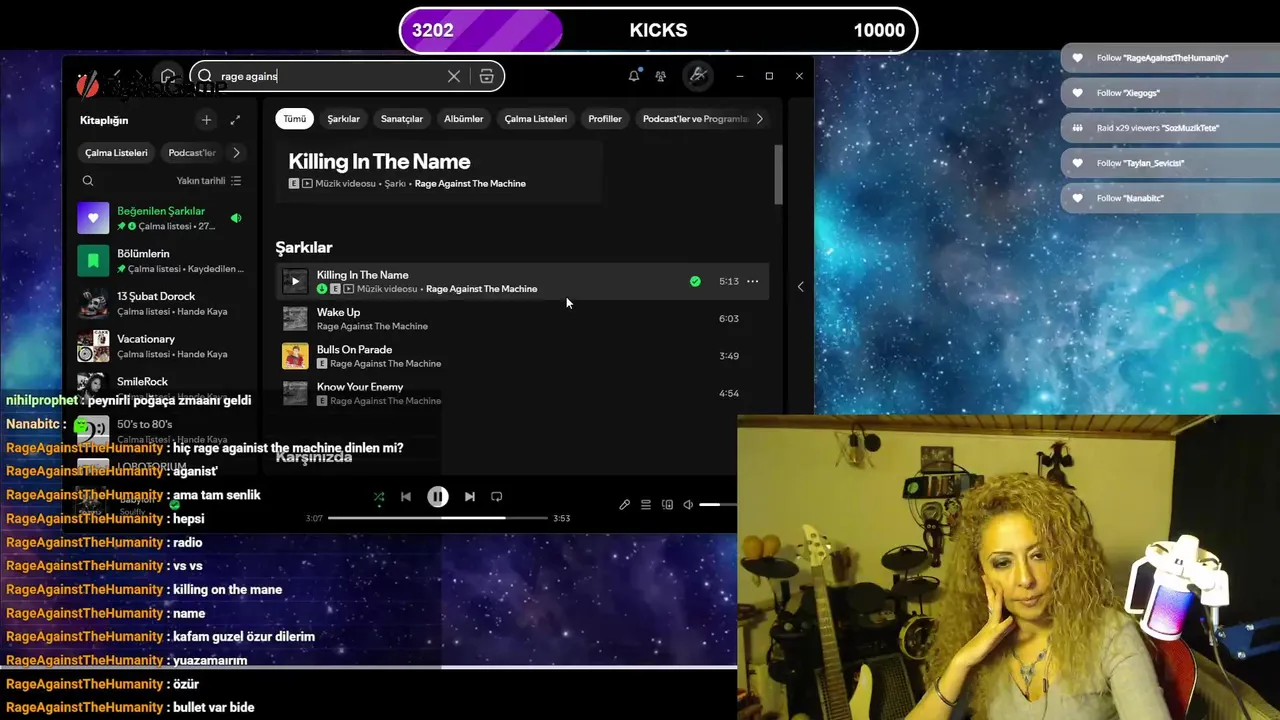Image resolution: width=1280 pixels, height=720 pixels.
Task: Open the play queue icon
Action: [646, 505]
